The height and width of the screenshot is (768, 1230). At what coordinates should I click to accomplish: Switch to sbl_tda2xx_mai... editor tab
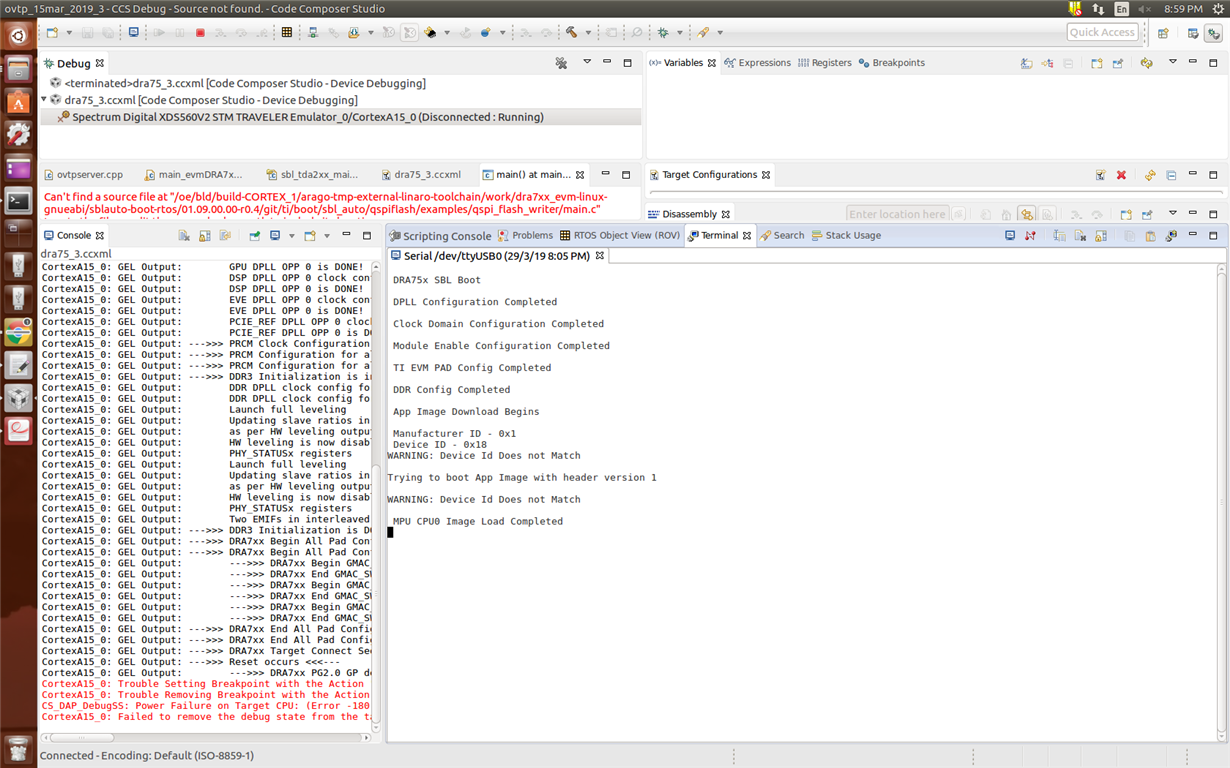click(x=312, y=174)
